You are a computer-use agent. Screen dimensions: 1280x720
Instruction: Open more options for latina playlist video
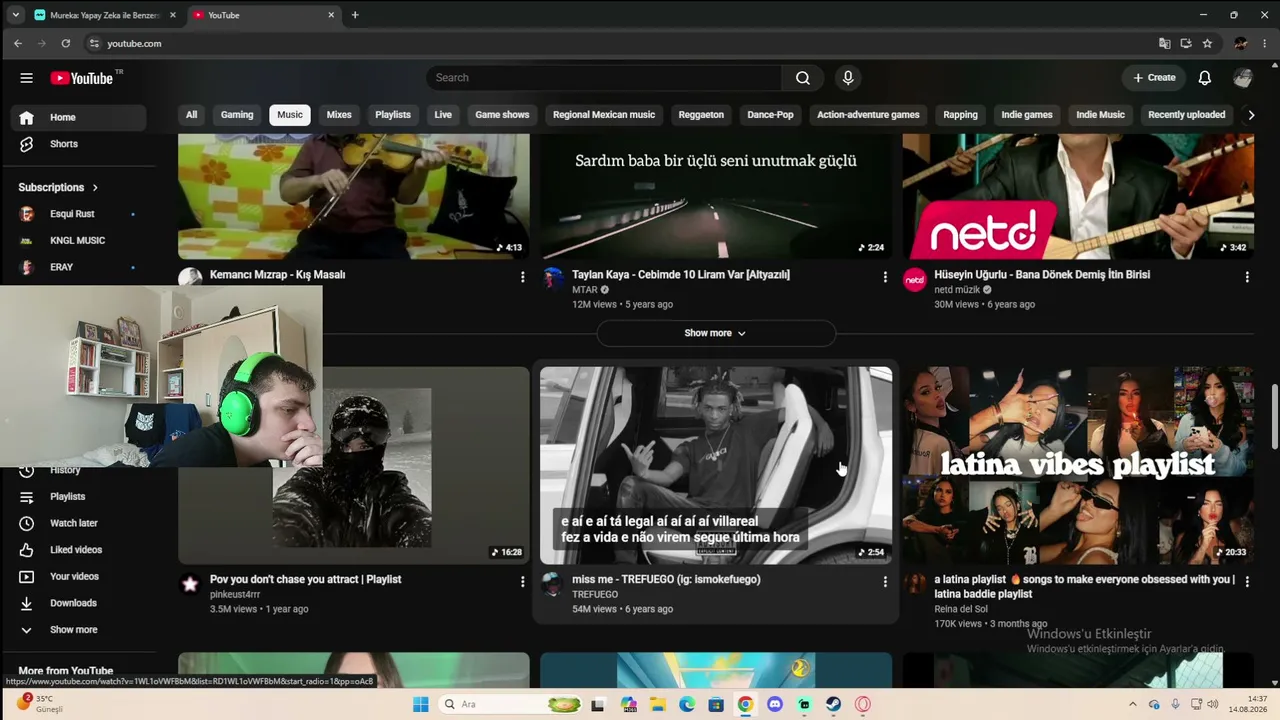(1247, 581)
